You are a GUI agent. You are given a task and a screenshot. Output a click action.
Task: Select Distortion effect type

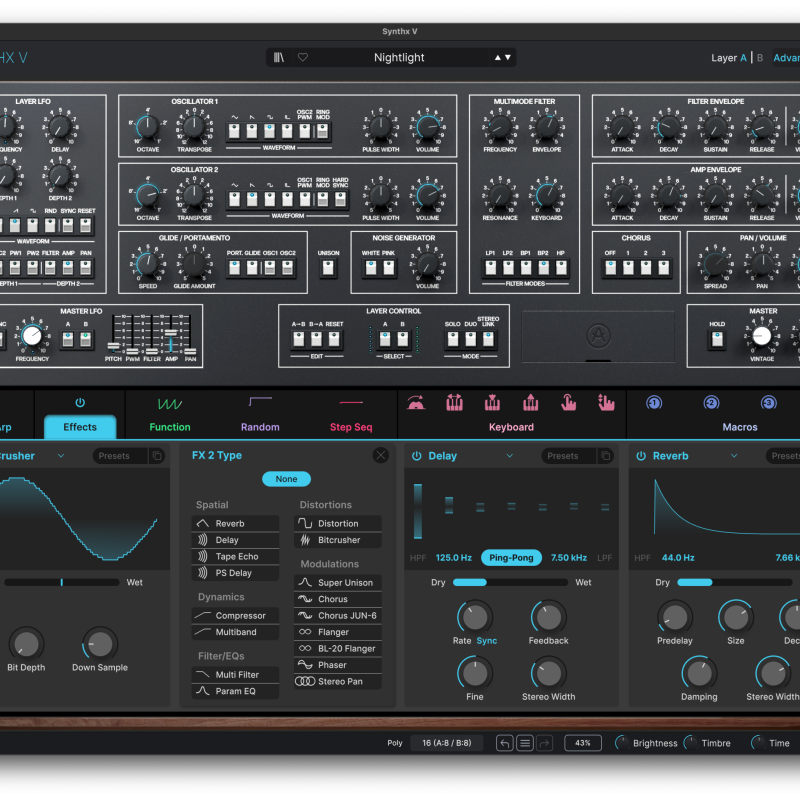click(x=338, y=523)
